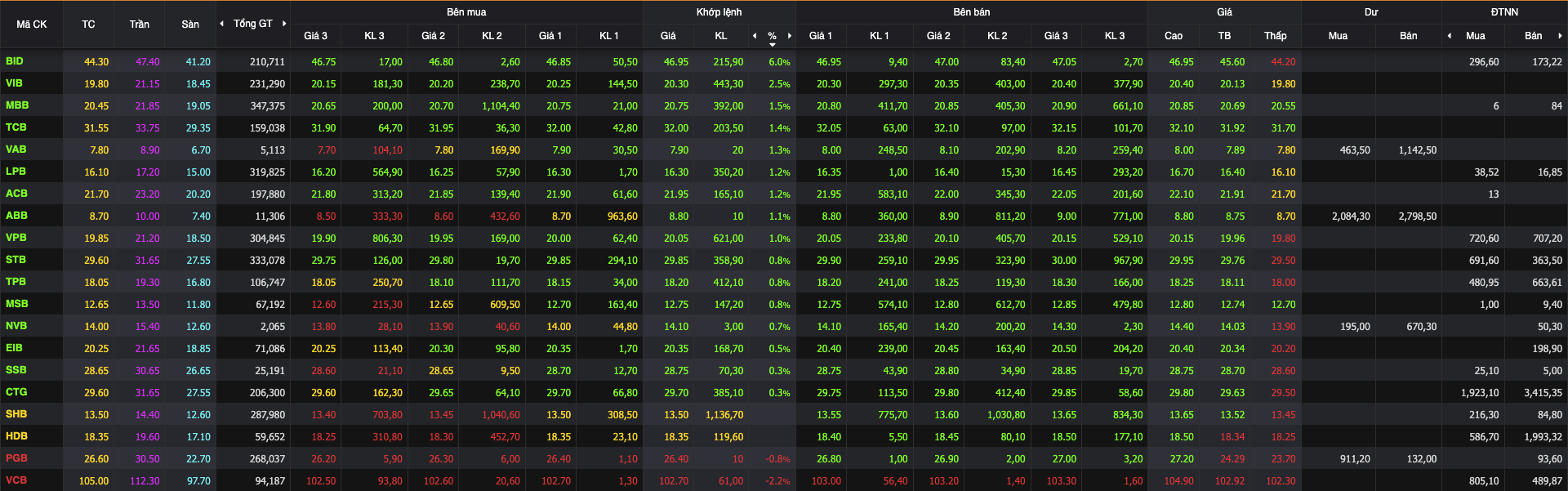Click the 112.30 ceiling price for VCB

145,481
